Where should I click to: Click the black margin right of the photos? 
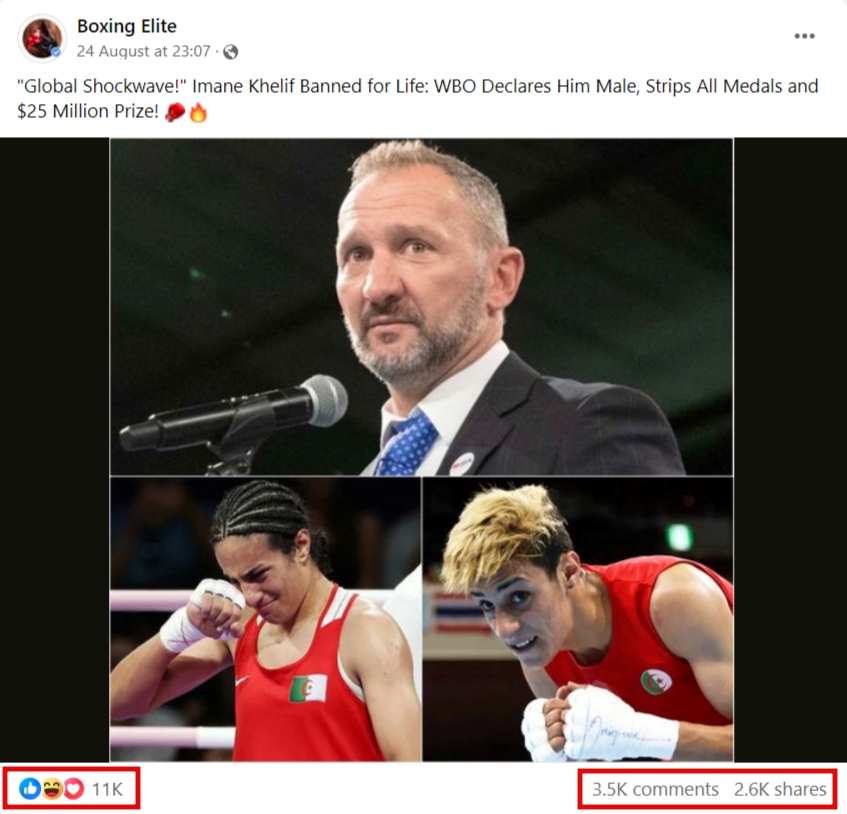[790, 450]
